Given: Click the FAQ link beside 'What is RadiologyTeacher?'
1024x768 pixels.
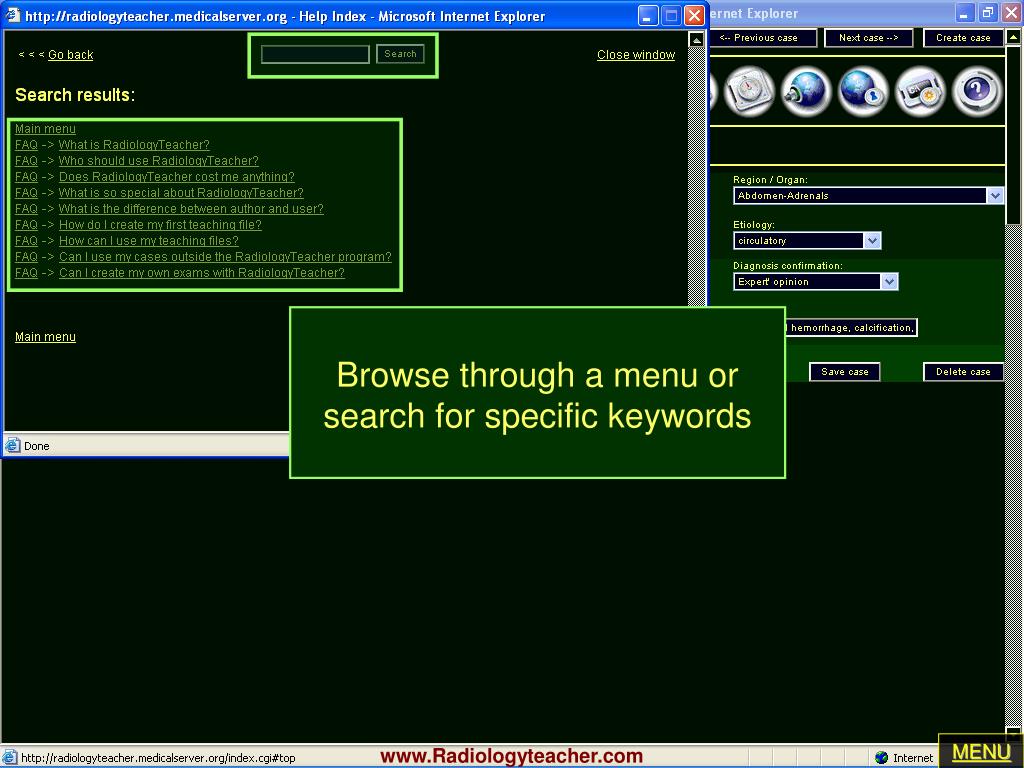Looking at the screenshot, I should [x=26, y=145].
